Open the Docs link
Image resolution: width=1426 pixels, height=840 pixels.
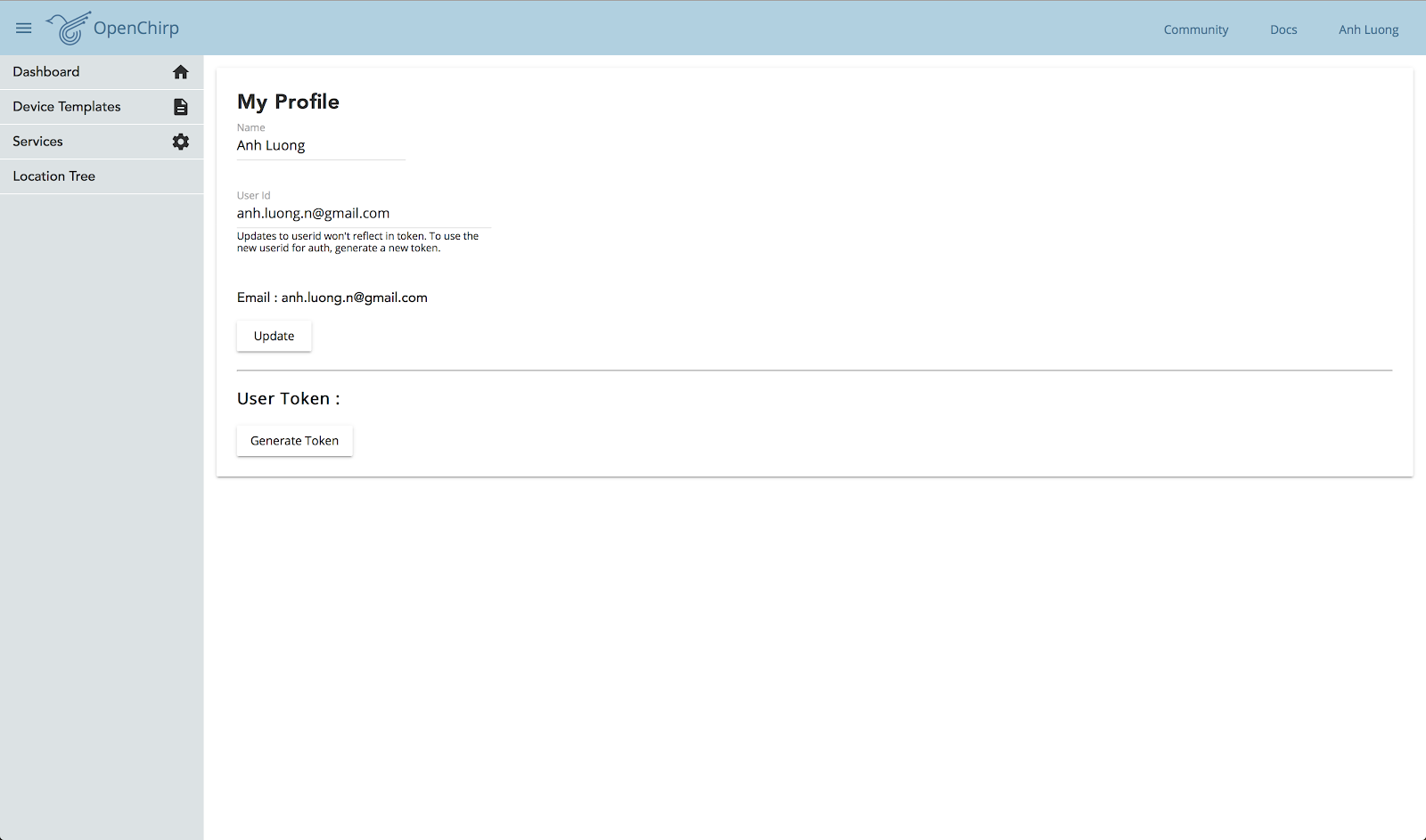1283,29
